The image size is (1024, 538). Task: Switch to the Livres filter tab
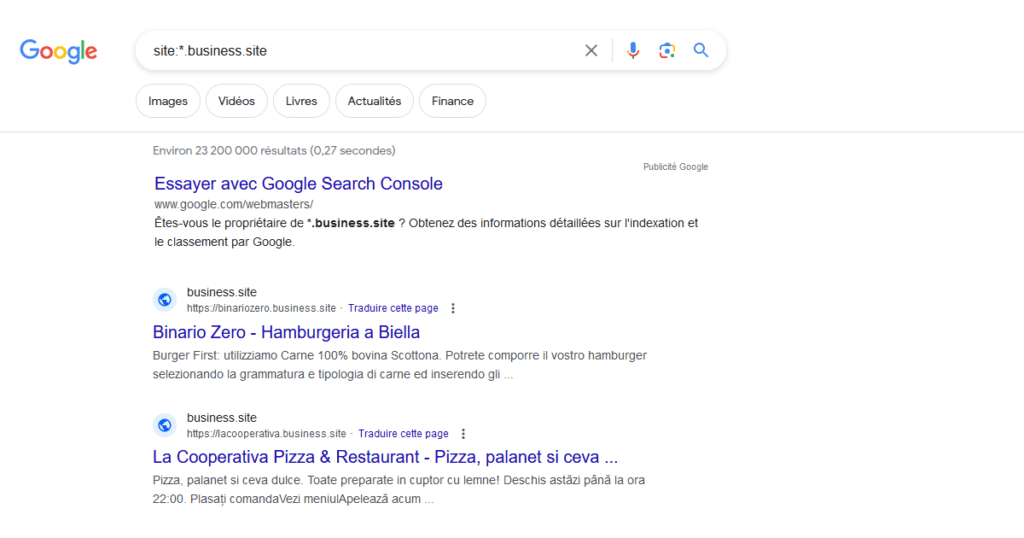pos(301,101)
